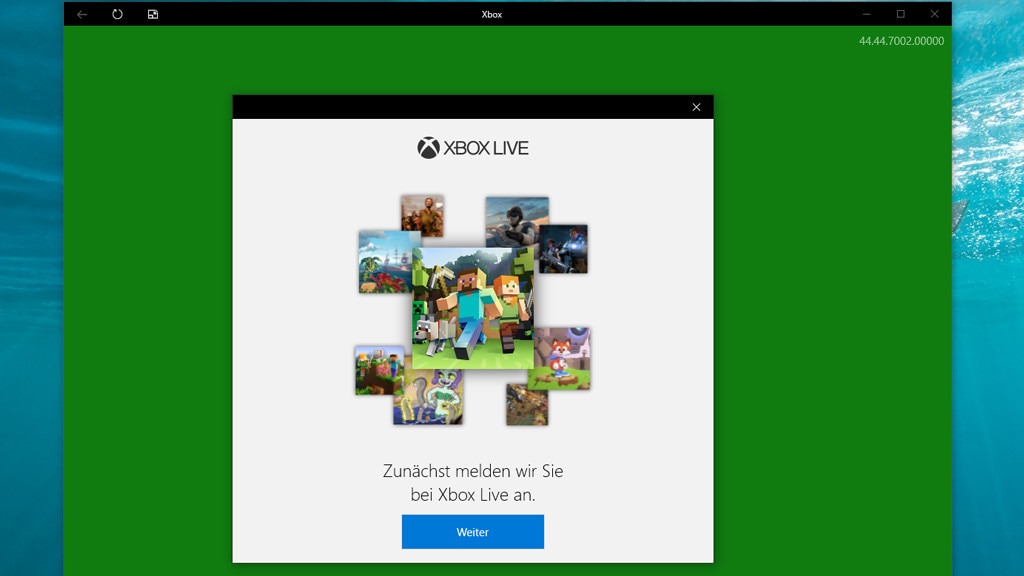
Task: Click the 'Zunächst melden wir Sie' text
Action: pyautogui.click(x=473, y=471)
